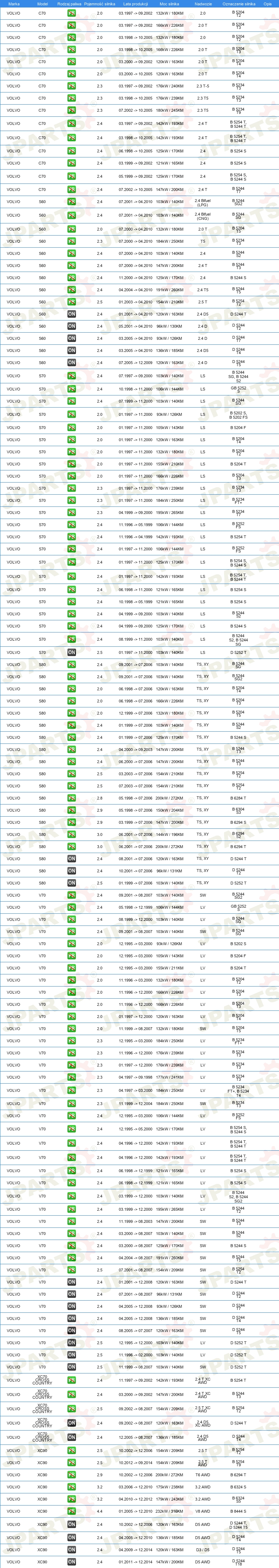This screenshot has height=1568, width=279.
Task: Click the Oznaczenie silnika column header
Action: click(x=239, y=4)
